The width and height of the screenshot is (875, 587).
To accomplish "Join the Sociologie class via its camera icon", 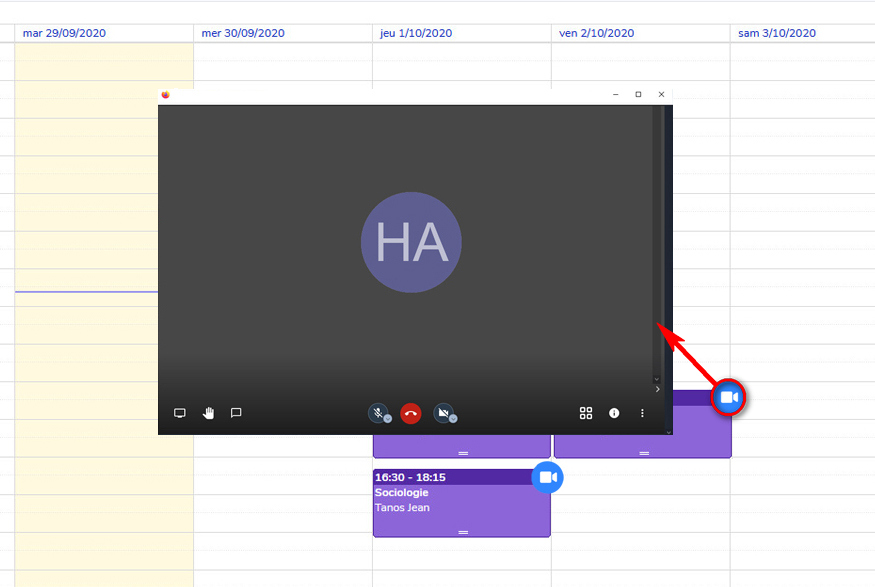I will (x=547, y=478).
